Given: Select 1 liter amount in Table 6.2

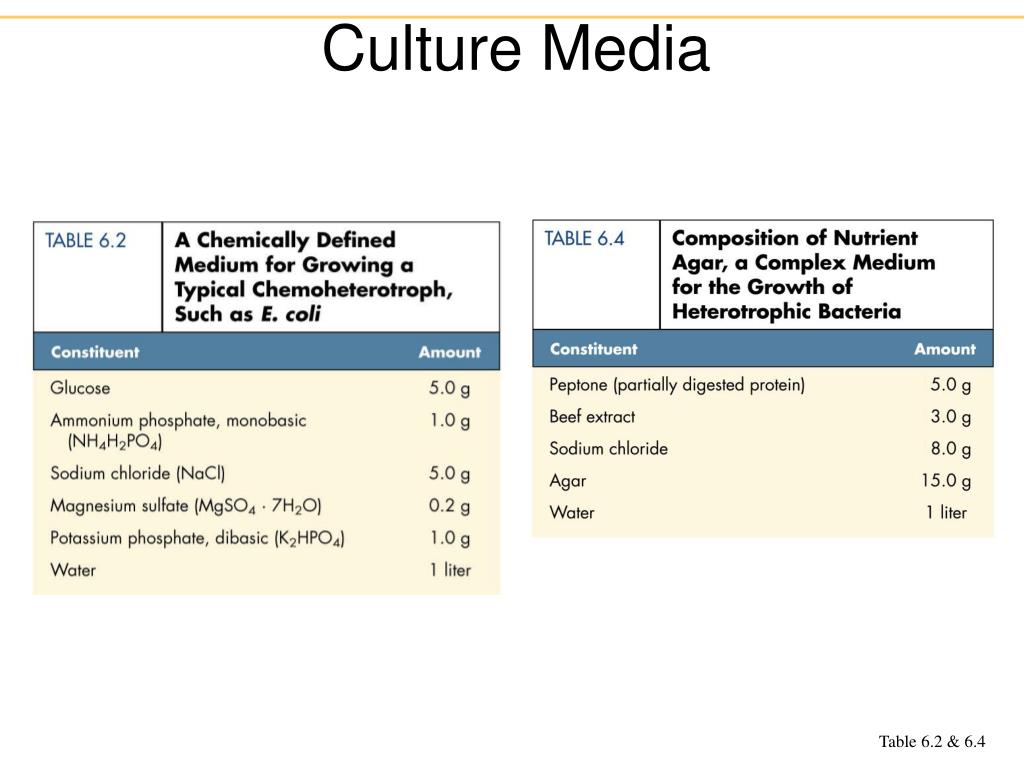Looking at the screenshot, I should (x=450, y=570).
